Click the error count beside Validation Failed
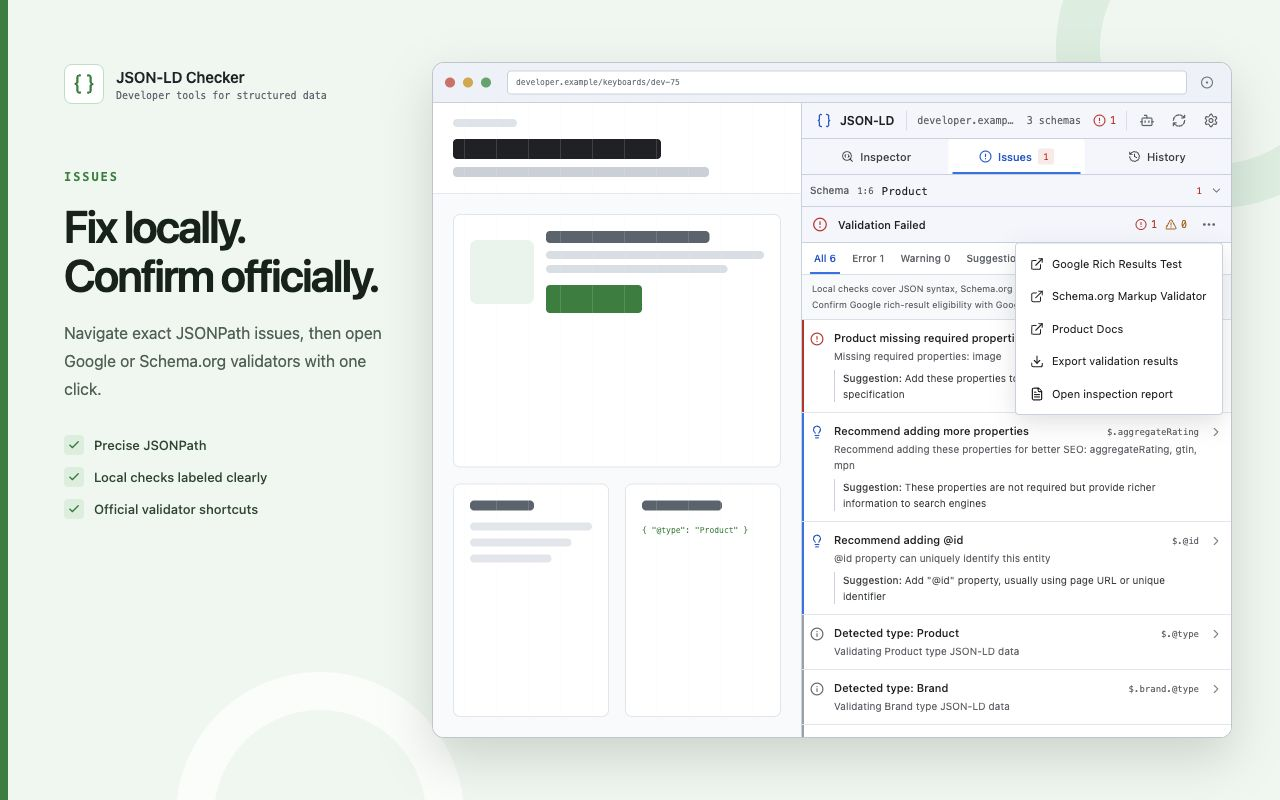The width and height of the screenshot is (1280, 800). 1146,225
